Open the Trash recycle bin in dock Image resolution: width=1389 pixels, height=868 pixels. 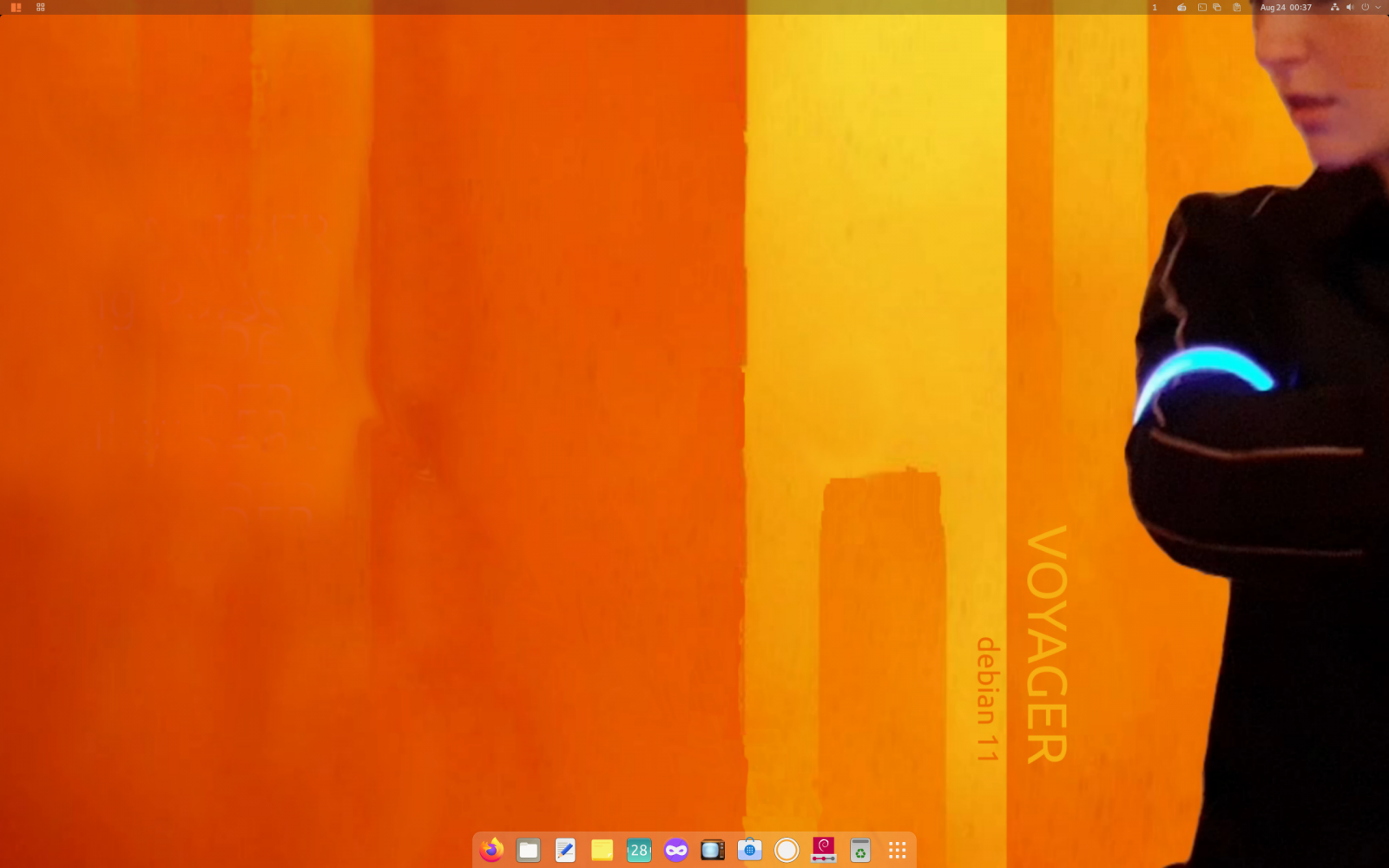[x=860, y=850]
